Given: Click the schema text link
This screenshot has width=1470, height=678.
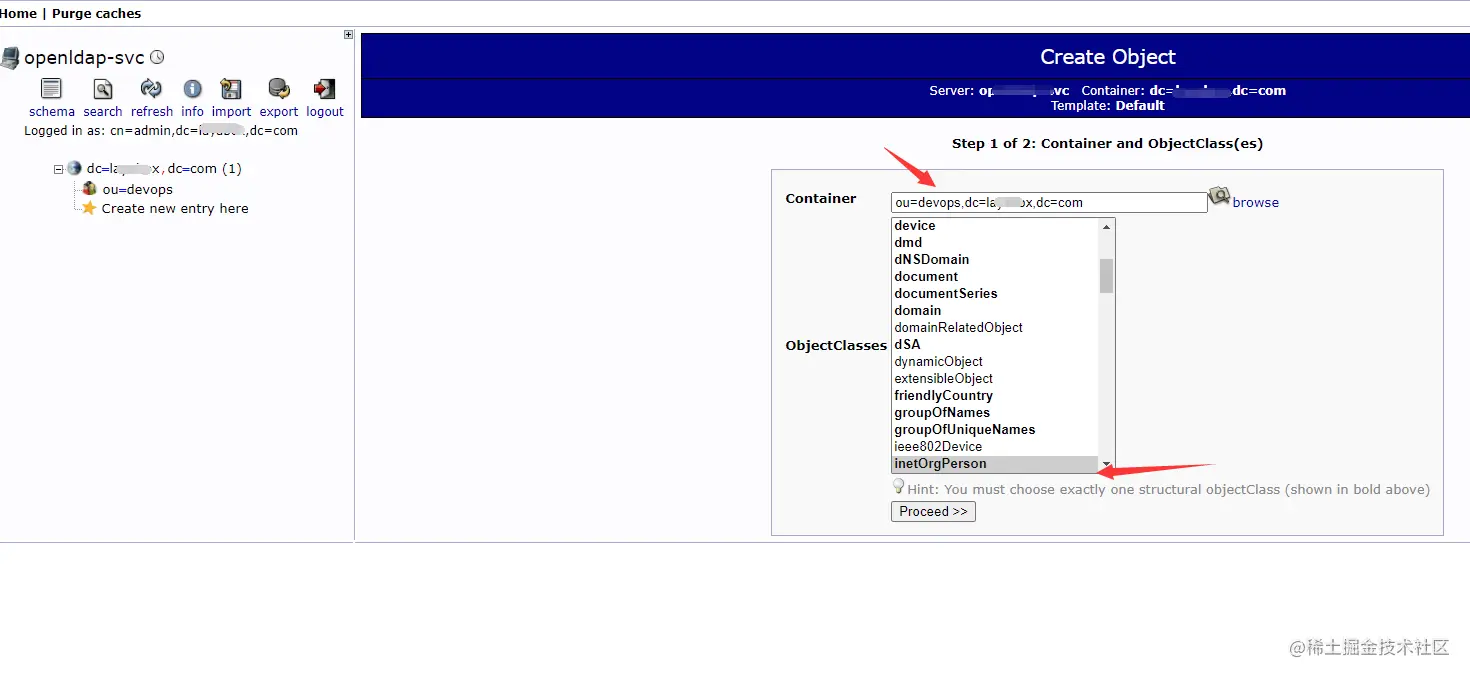Looking at the screenshot, I should tap(52, 112).
